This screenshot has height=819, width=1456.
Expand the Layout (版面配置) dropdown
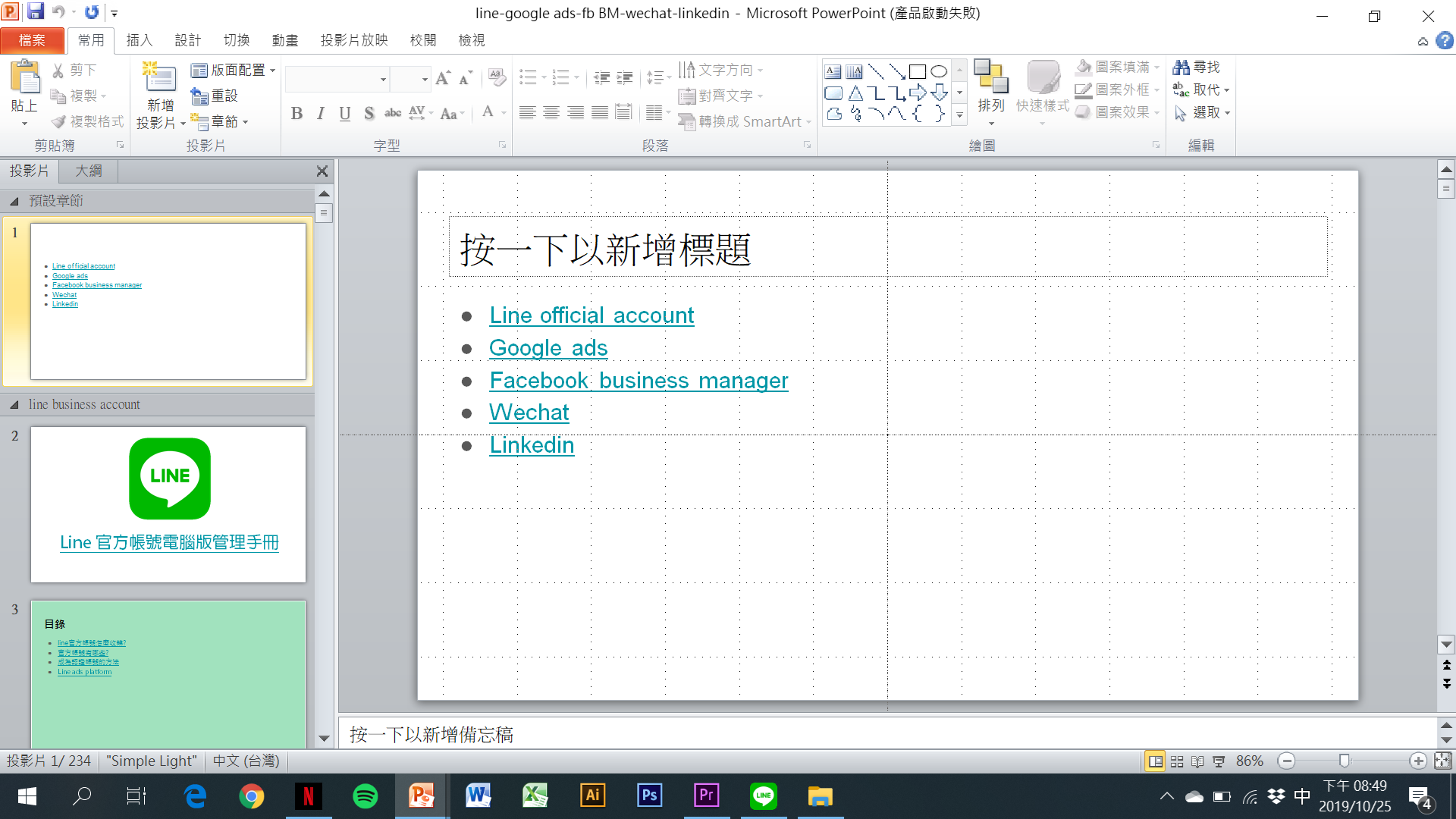click(272, 71)
